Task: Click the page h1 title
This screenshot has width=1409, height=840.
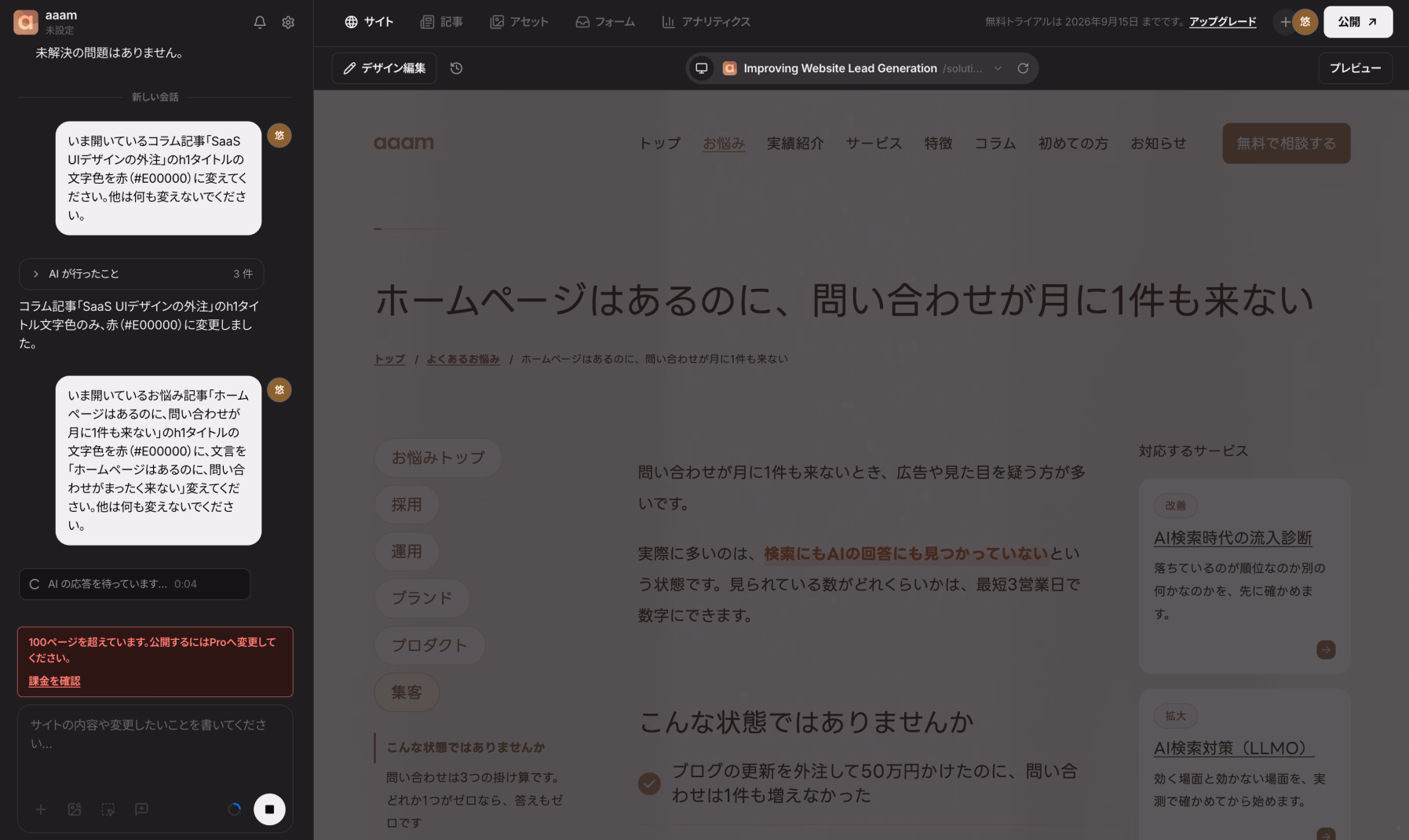Action: 844,301
